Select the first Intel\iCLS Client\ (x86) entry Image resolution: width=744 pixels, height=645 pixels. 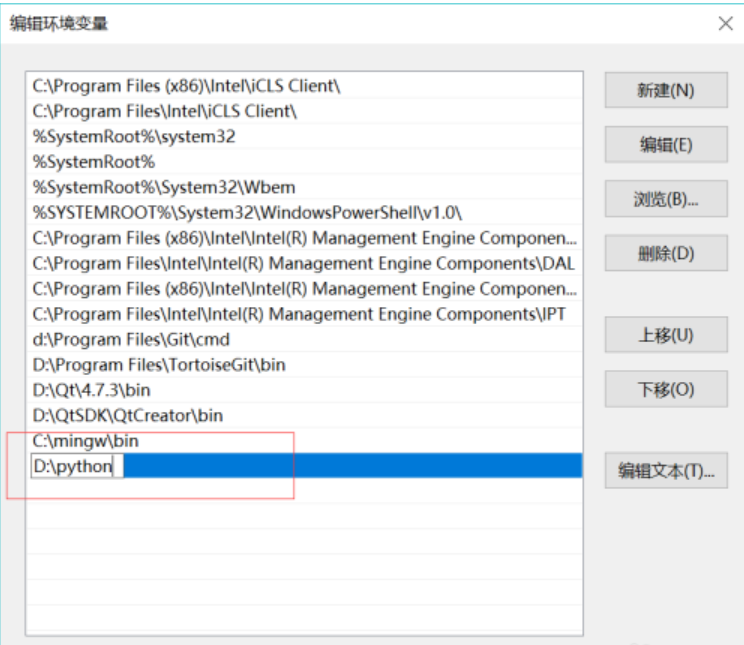[186, 86]
